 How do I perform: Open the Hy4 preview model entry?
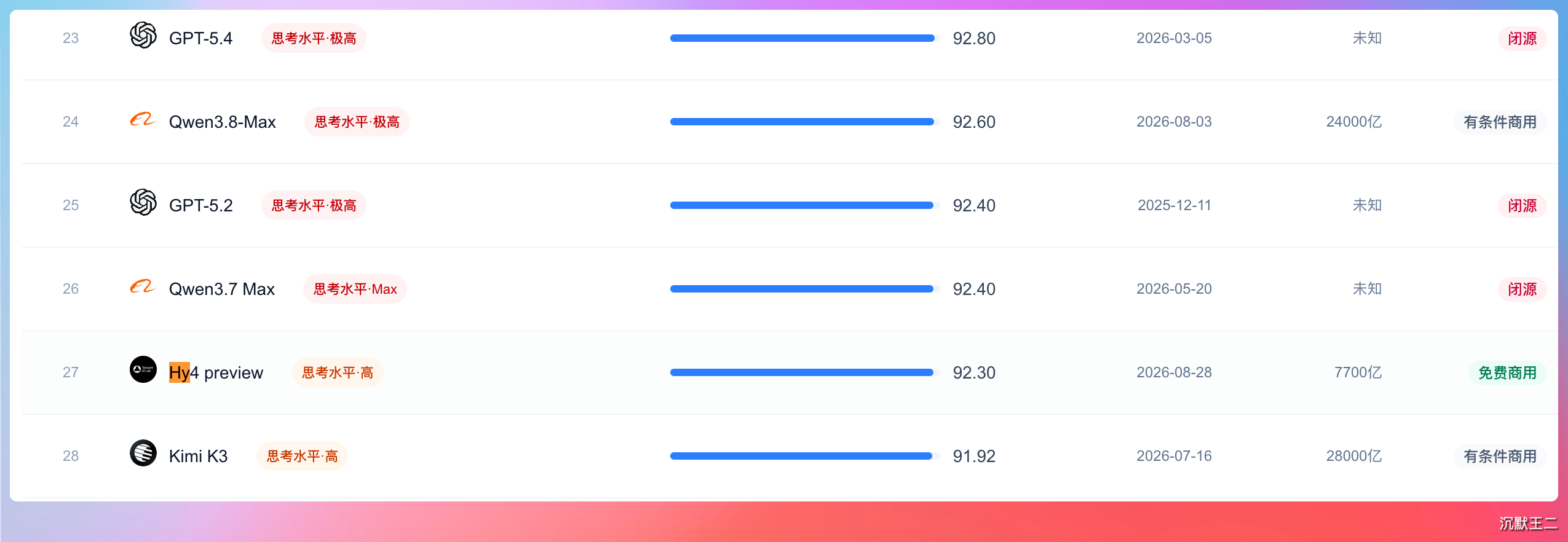(216, 372)
